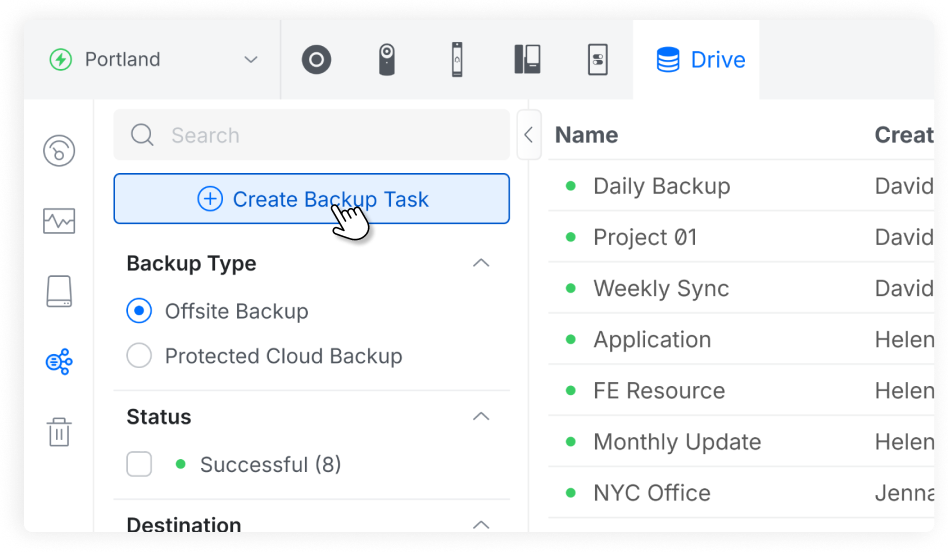Open the activity monitor sidebar icon

pos(59,221)
